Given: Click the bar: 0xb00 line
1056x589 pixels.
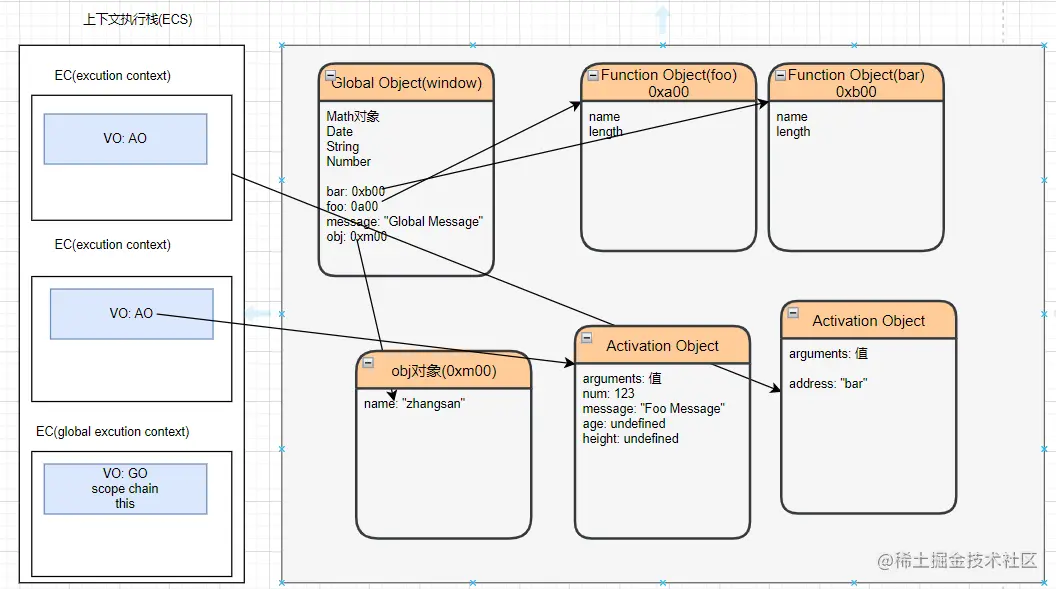Looking at the screenshot, I should click(356, 191).
